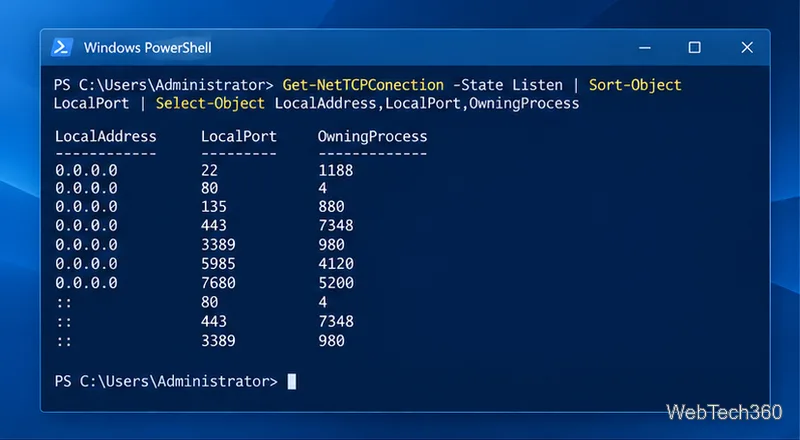Click owning process 1188
Screen dimensions: 800x440
tap(335, 170)
